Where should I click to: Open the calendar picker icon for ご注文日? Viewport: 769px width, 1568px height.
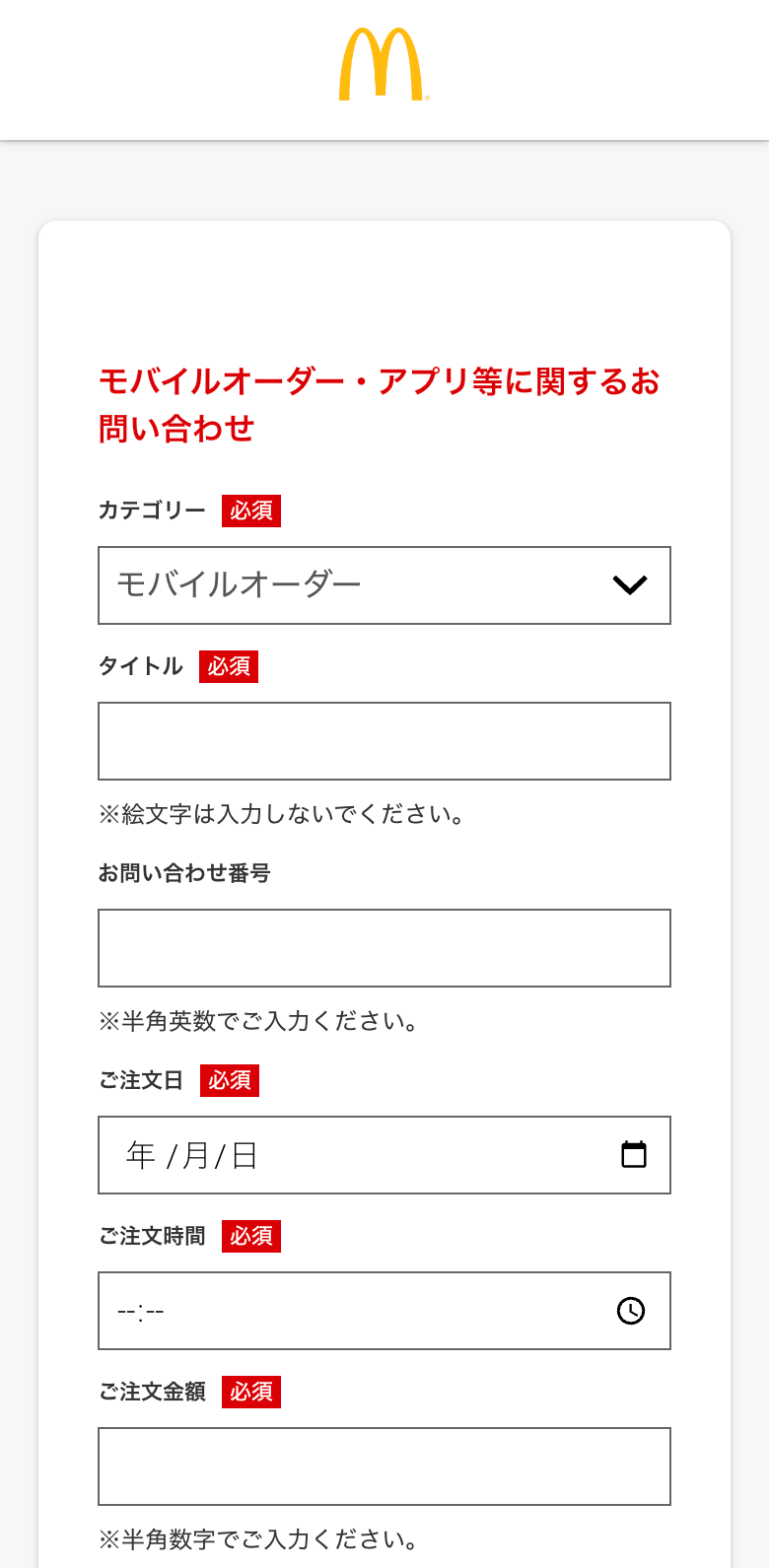tap(634, 1154)
